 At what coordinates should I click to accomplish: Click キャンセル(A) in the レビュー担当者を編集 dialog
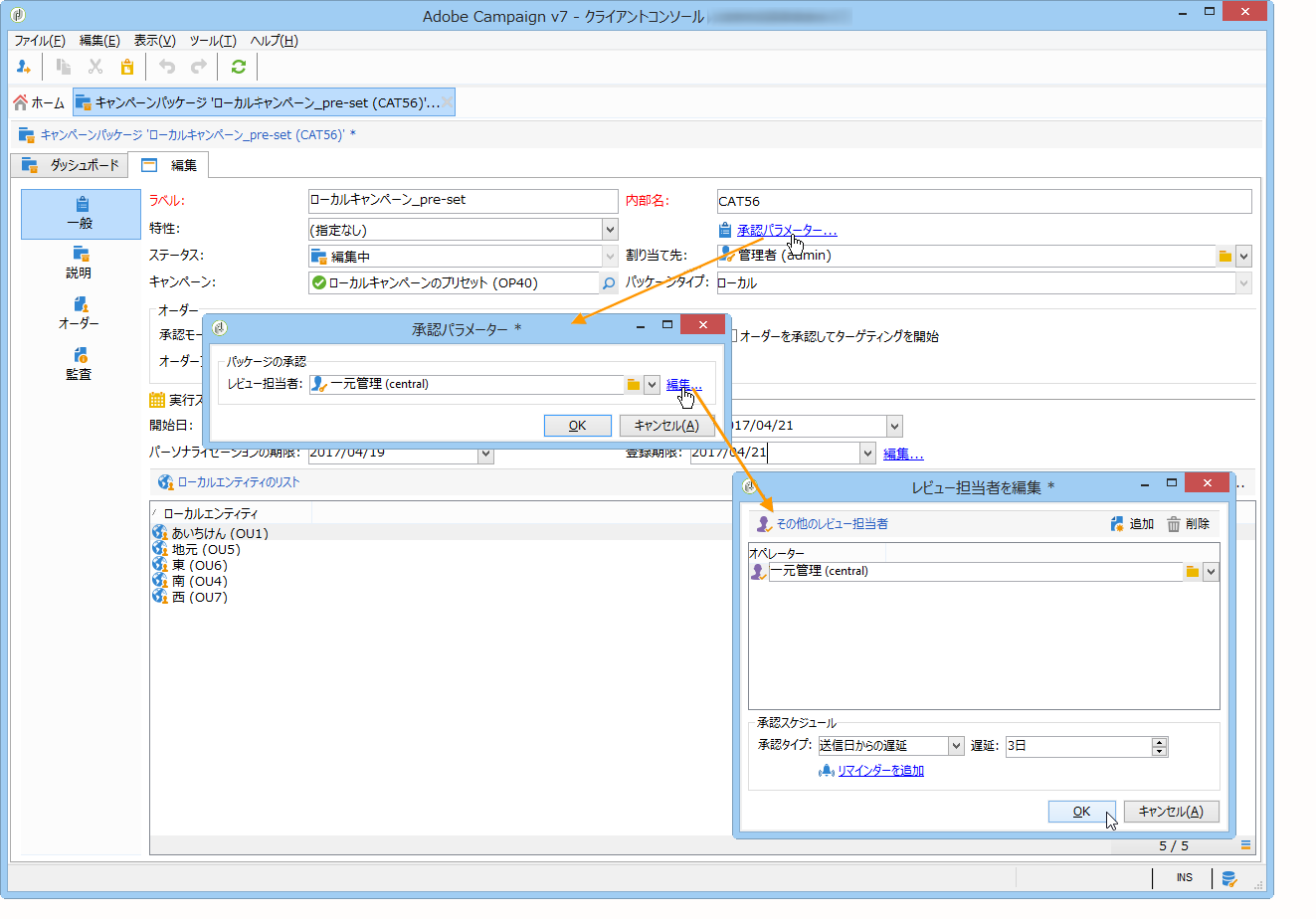coord(1171,812)
